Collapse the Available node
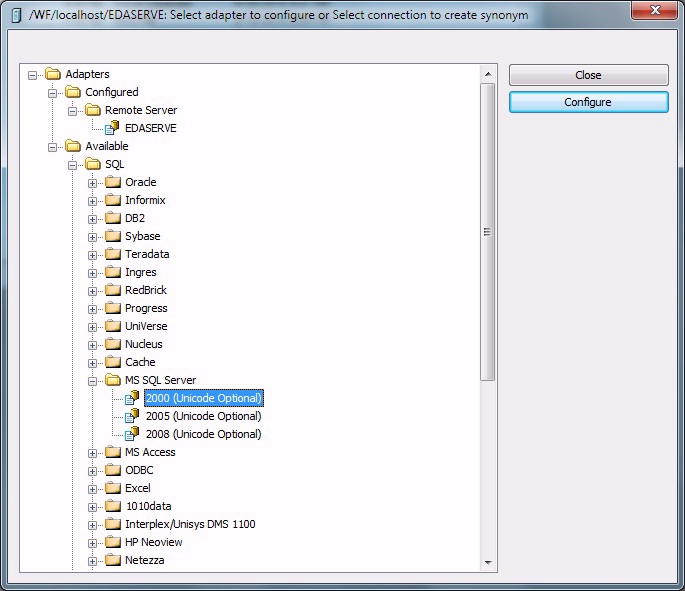The height and width of the screenshot is (591, 685). click(52, 147)
